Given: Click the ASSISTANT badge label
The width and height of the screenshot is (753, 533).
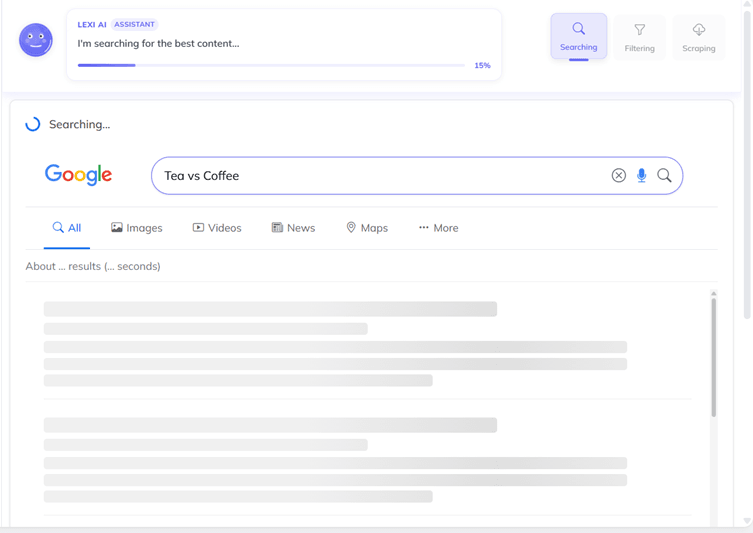Looking at the screenshot, I should point(134,24).
